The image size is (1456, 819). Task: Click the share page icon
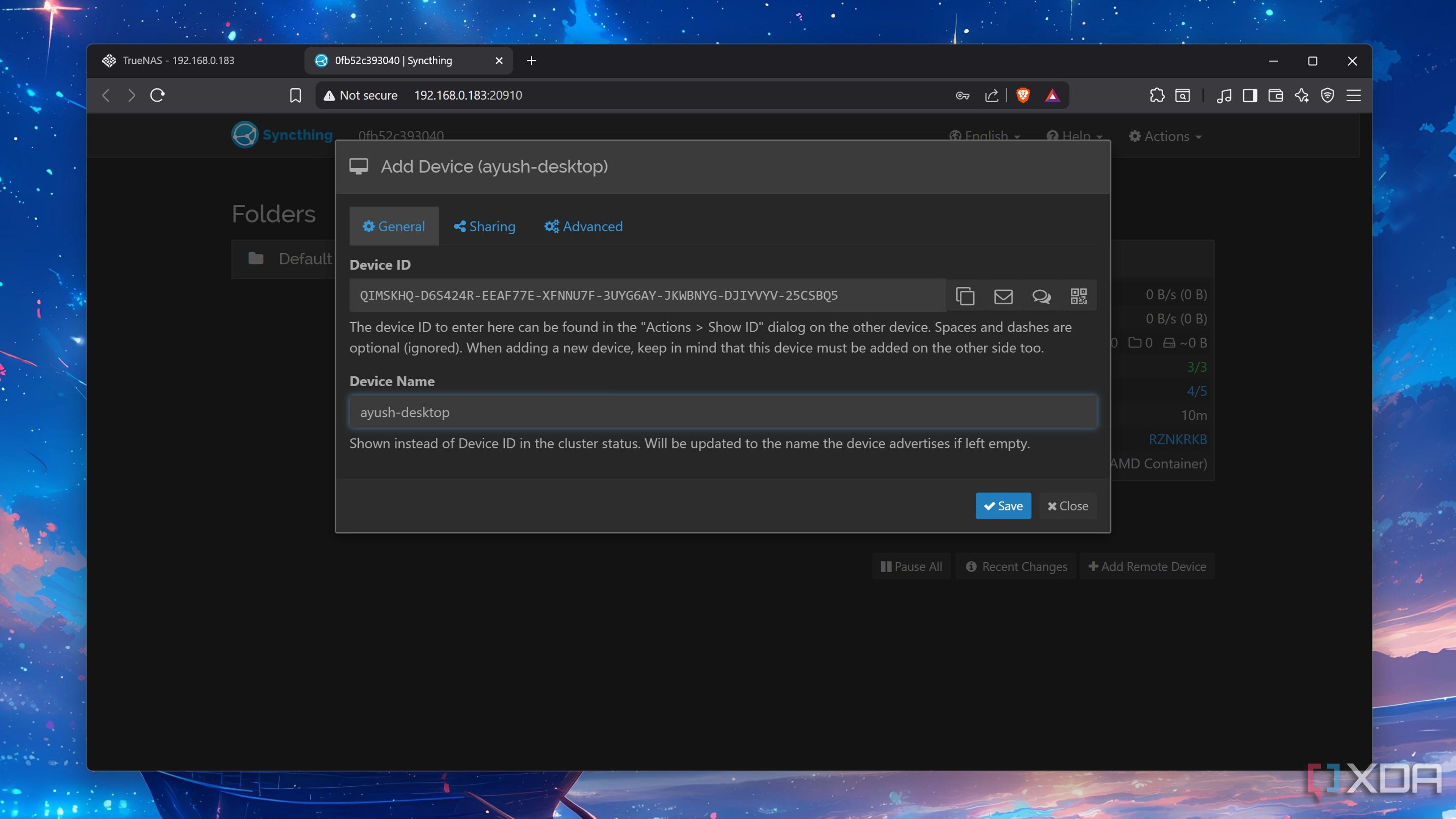pyautogui.click(x=992, y=96)
